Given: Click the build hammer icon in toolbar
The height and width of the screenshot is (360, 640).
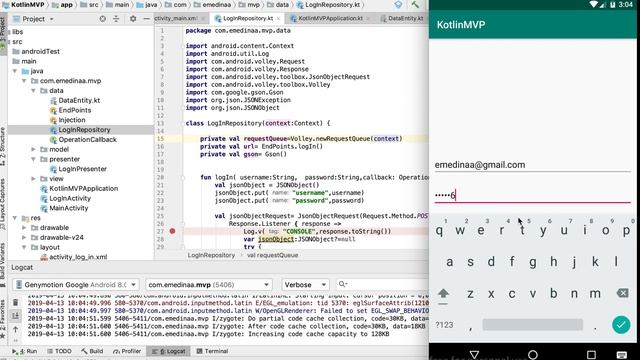Looking at the screenshot, I should click(415, 5).
